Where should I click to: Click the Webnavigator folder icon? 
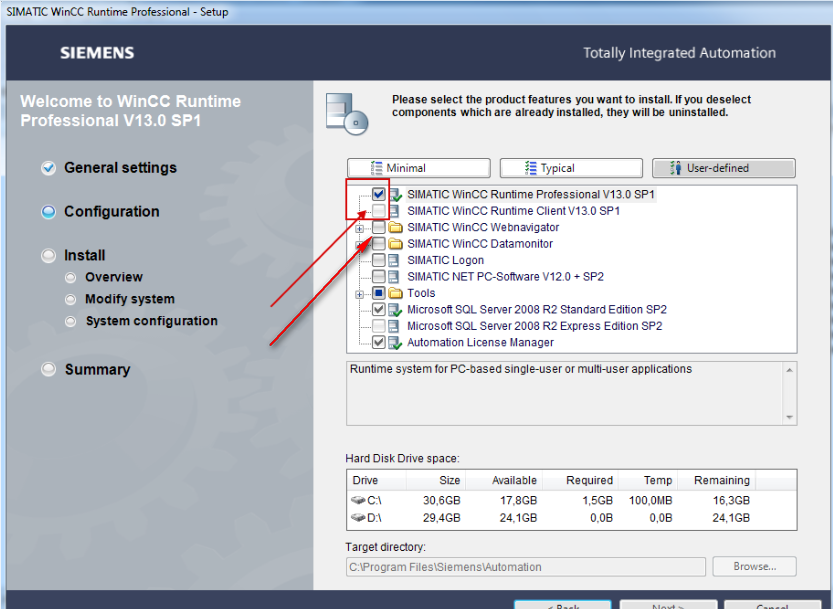[x=395, y=227]
